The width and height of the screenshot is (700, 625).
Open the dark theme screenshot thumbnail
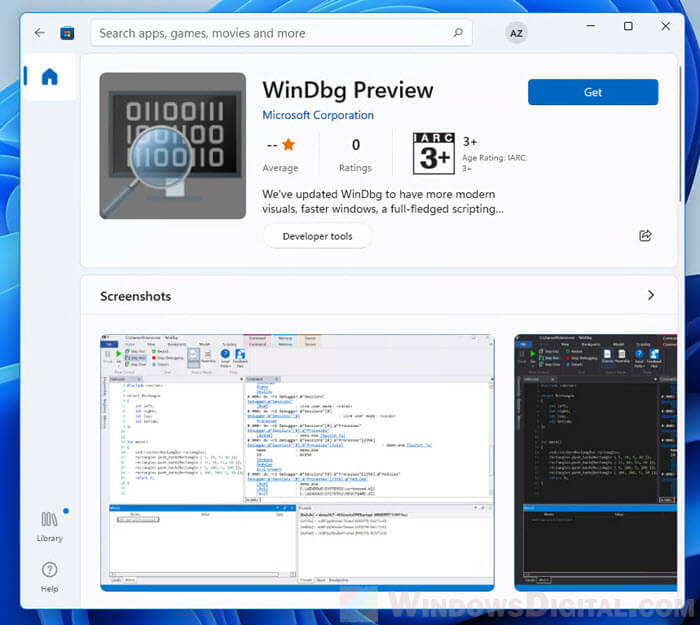pyautogui.click(x=596, y=462)
